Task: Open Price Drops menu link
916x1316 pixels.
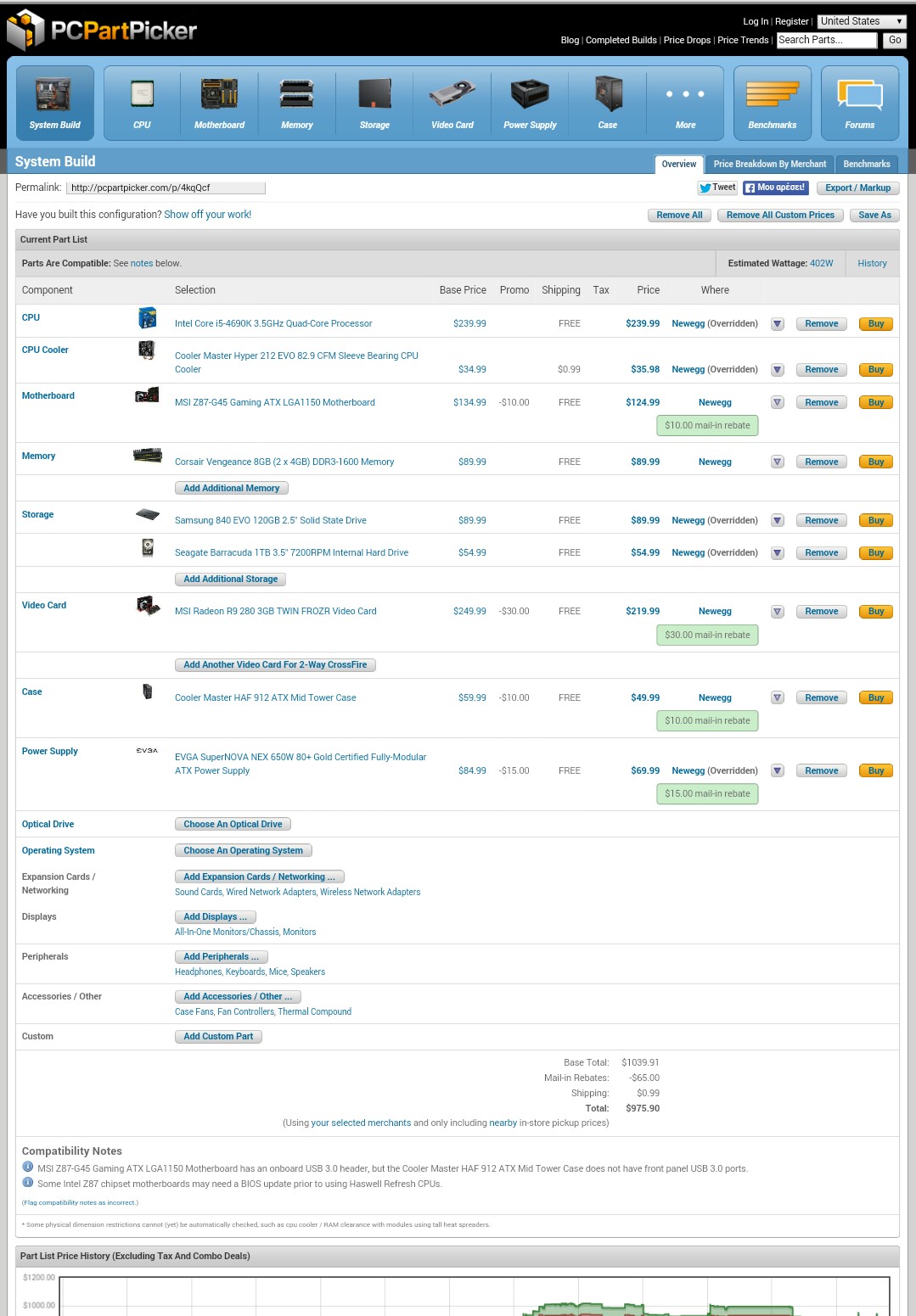Action: (x=687, y=40)
